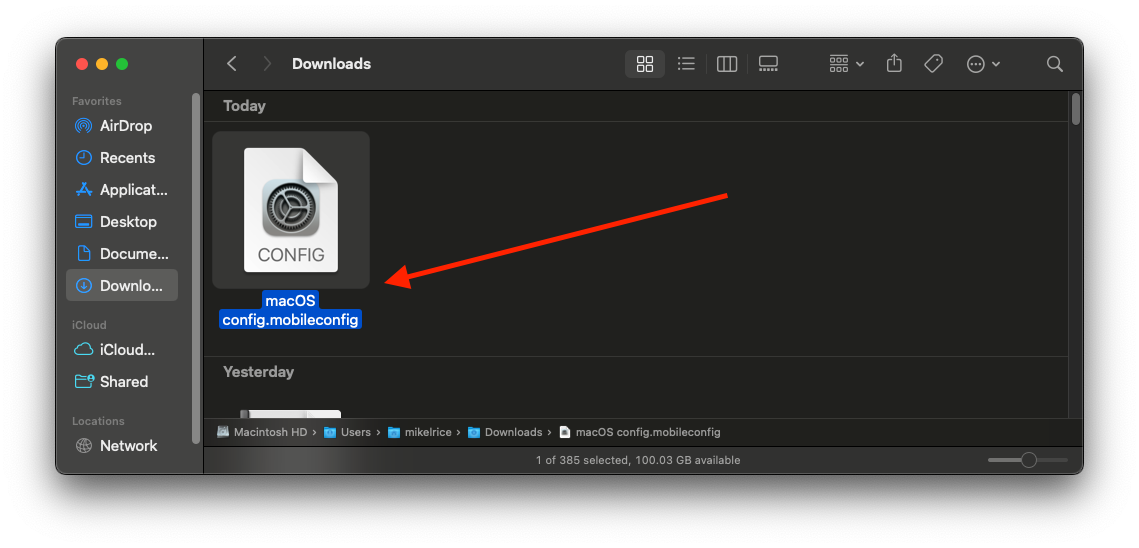Click macOS config.mobileconfig in path bar
The height and width of the screenshot is (548, 1139).
640,432
